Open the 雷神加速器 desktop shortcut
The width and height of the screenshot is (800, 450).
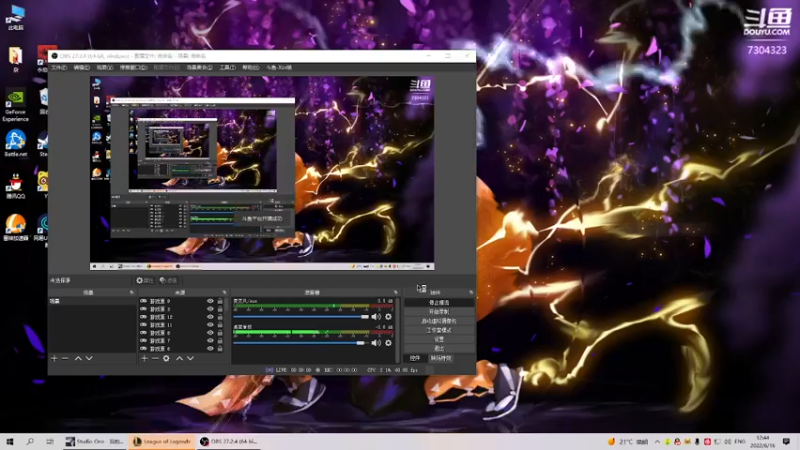click(x=15, y=228)
